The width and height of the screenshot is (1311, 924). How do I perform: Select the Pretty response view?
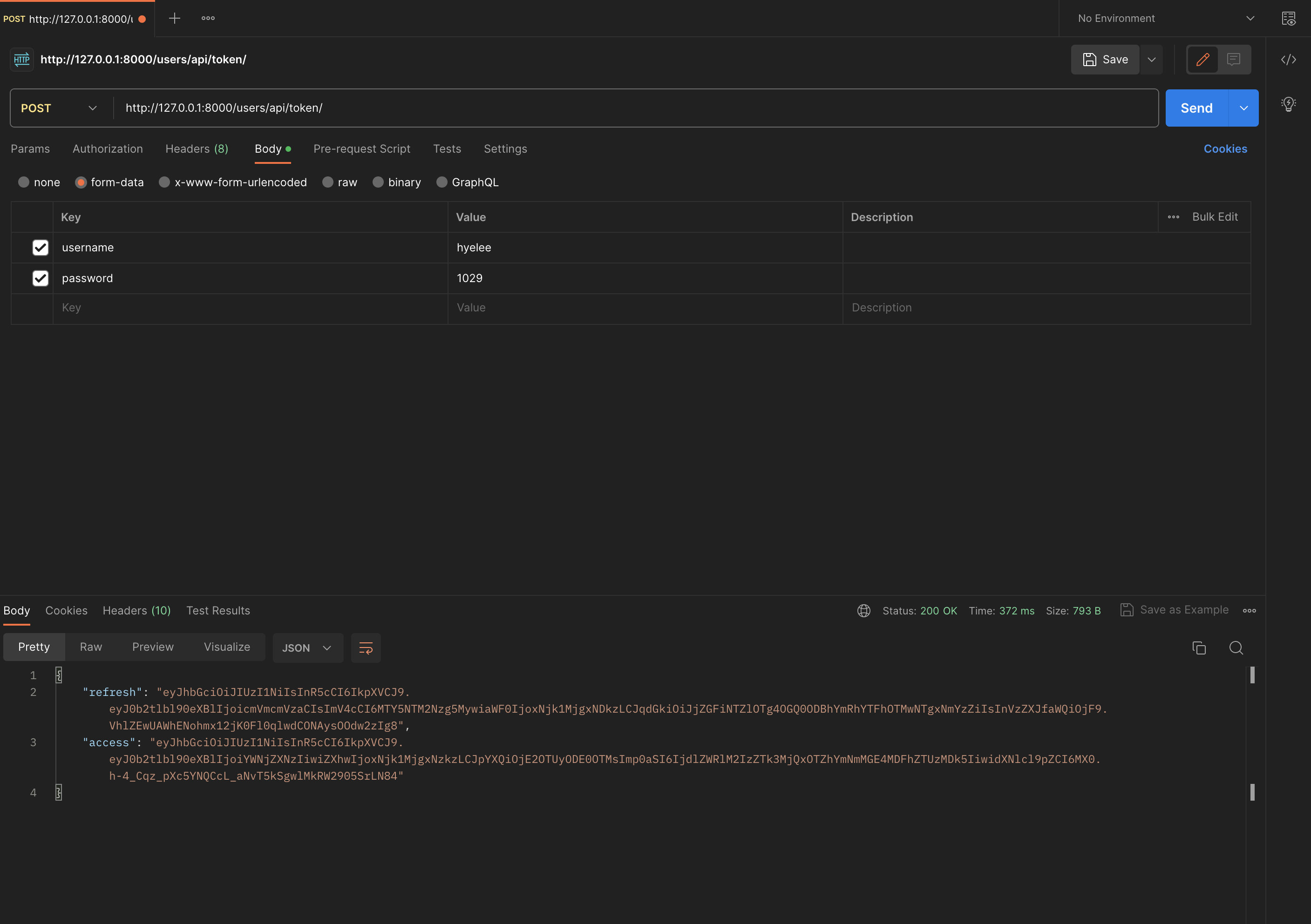point(34,647)
